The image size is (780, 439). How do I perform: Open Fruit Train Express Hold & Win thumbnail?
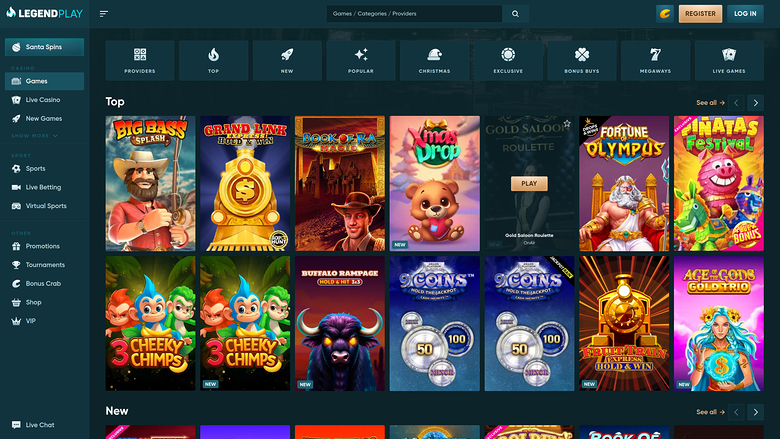coord(624,324)
